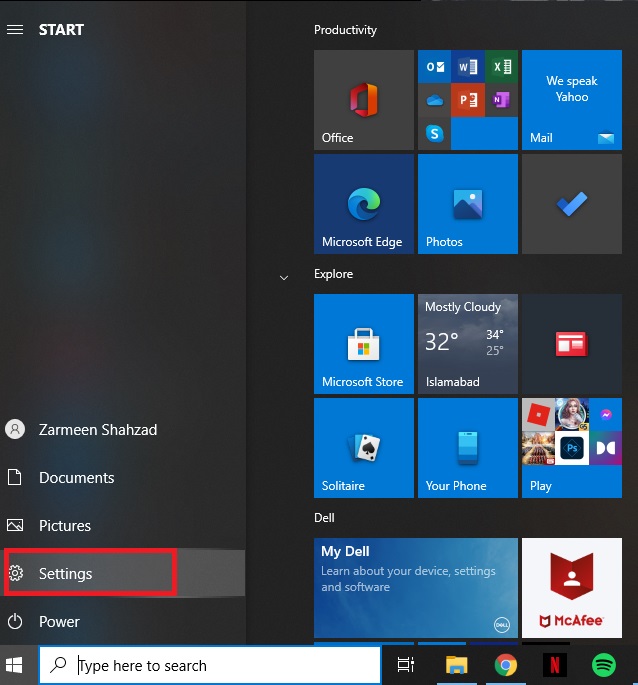This screenshot has height=685, width=638.
Task: Launch the Solitaire tile
Action: (x=364, y=448)
